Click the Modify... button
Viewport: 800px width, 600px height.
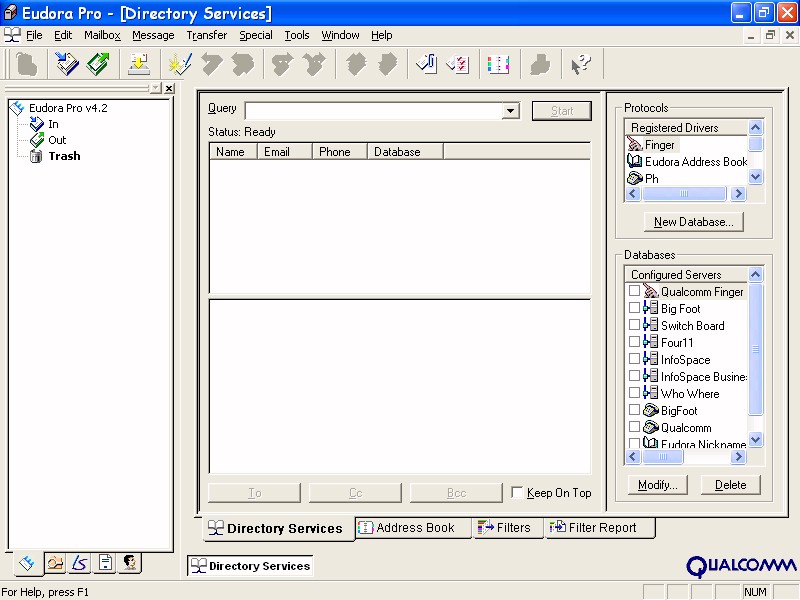pyautogui.click(x=658, y=485)
